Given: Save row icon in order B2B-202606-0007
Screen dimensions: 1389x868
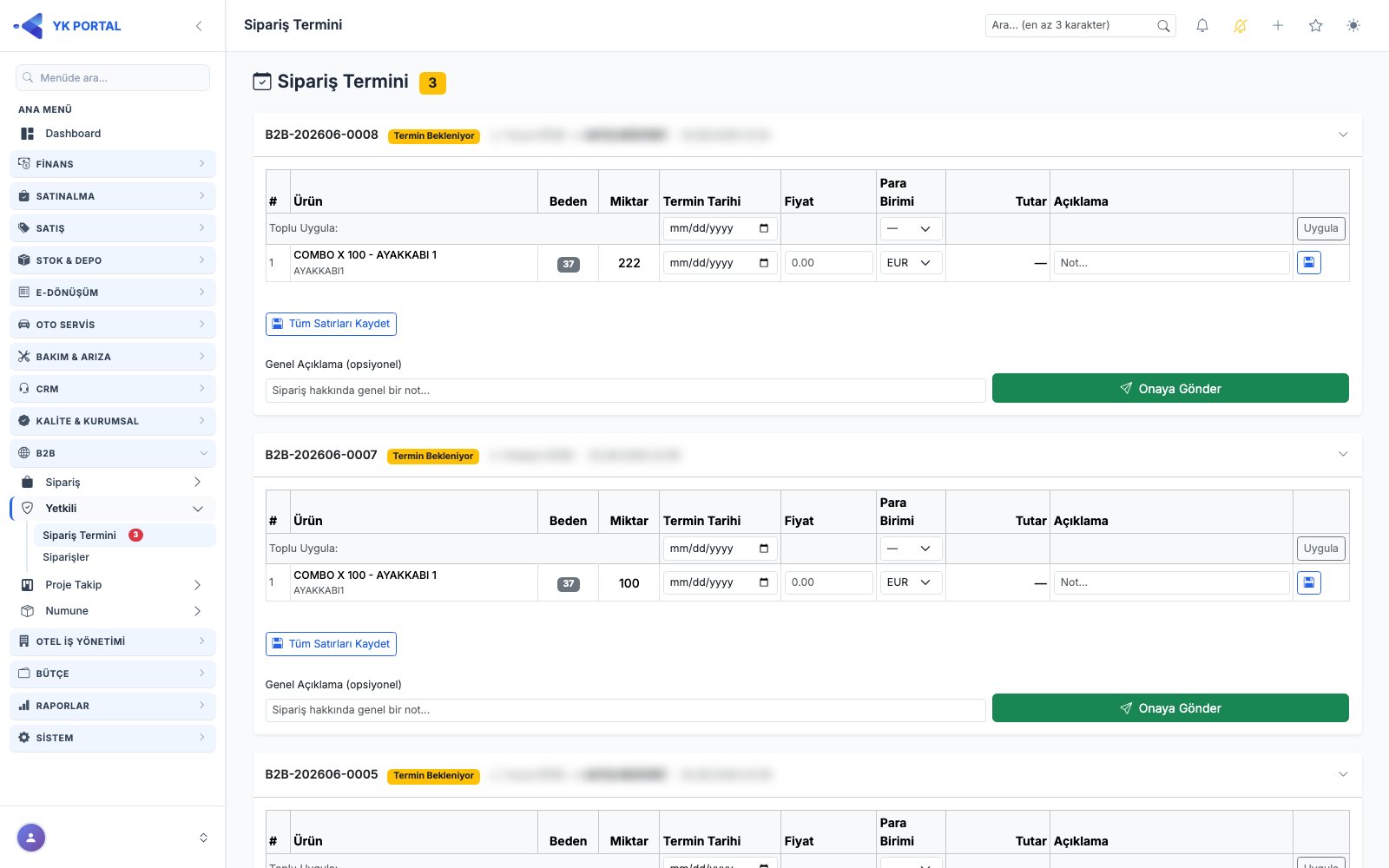Looking at the screenshot, I should pos(1309,582).
